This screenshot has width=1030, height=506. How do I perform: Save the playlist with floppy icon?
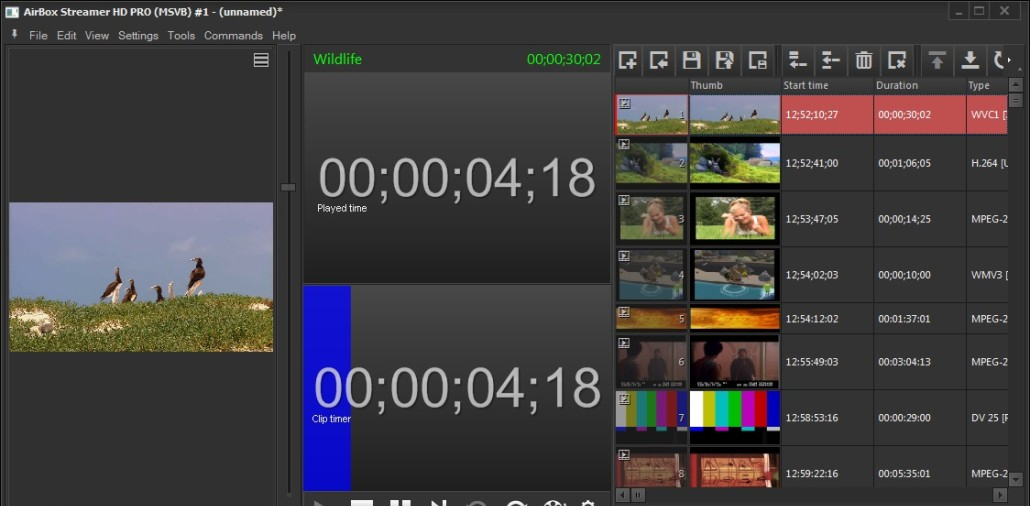point(692,60)
